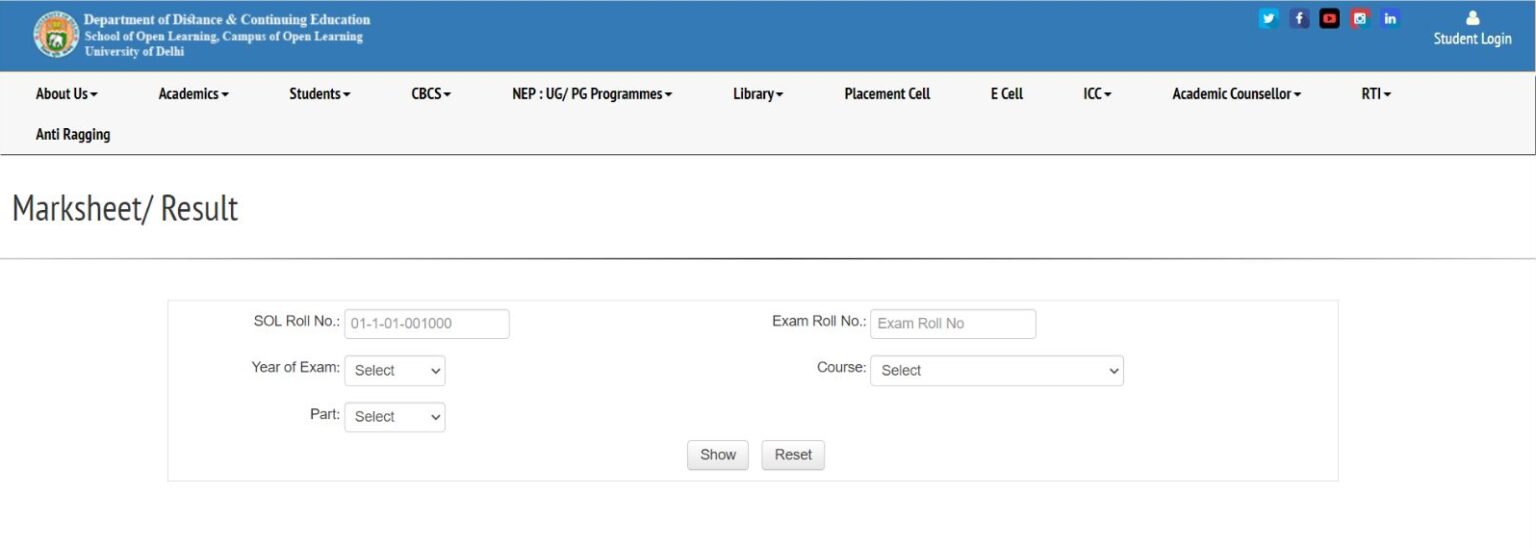The image size is (1536, 548).
Task: Open the Part dropdown selector
Action: click(x=395, y=417)
